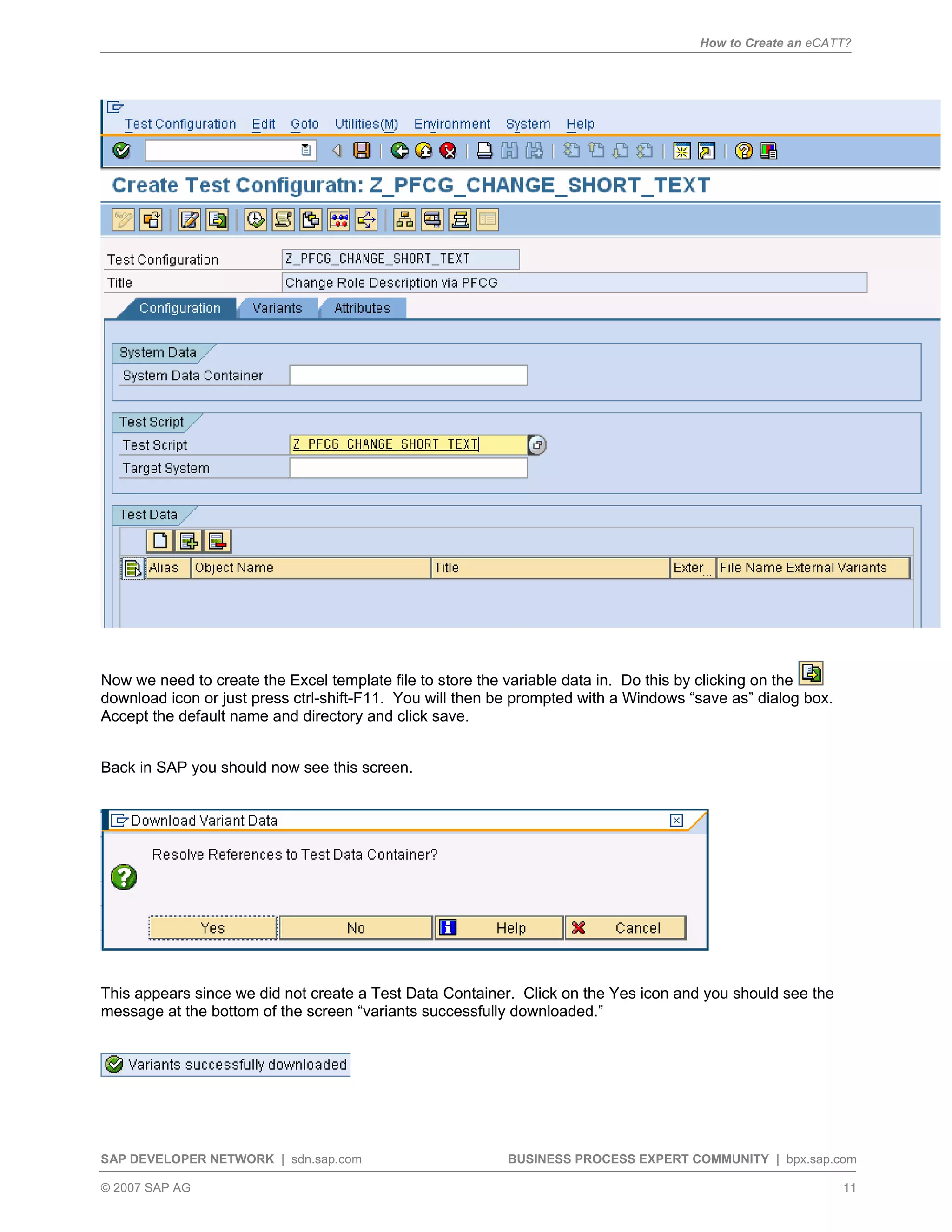Click Yes in Download Variant Data dialog

[212, 928]
